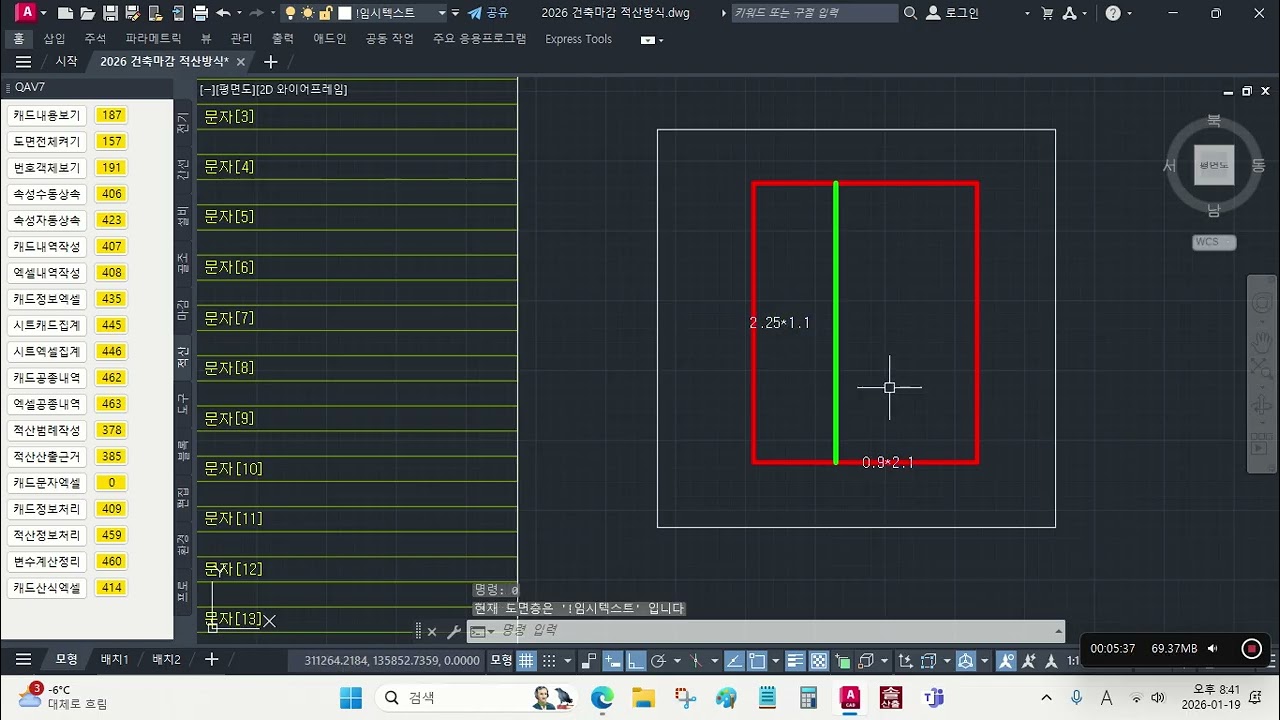
Task: Stop recording with the red record button
Action: click(x=1251, y=649)
